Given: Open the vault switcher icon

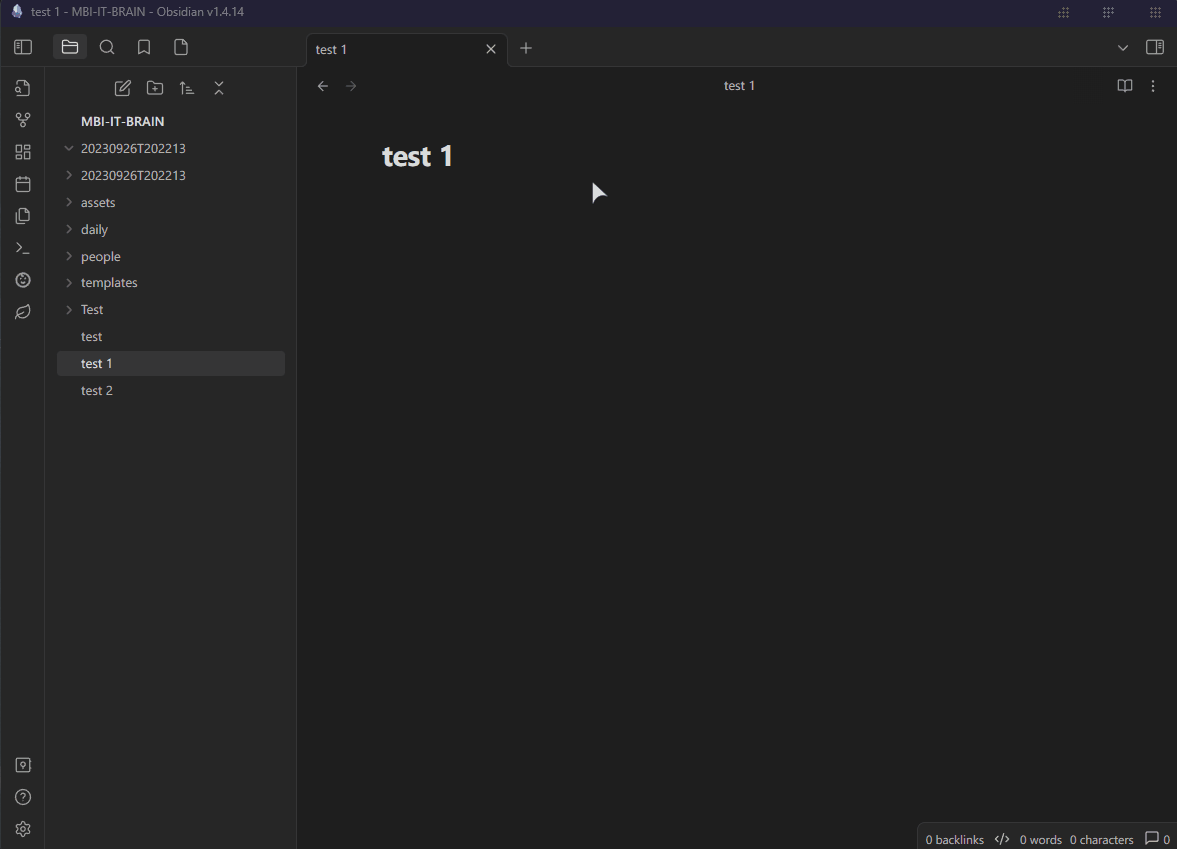Looking at the screenshot, I should tap(23, 765).
